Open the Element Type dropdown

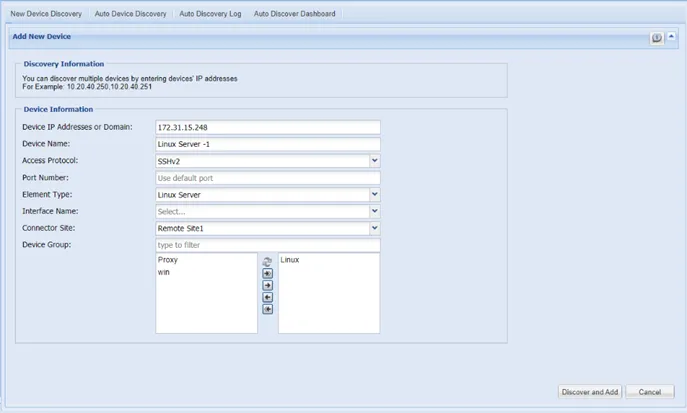pos(375,194)
